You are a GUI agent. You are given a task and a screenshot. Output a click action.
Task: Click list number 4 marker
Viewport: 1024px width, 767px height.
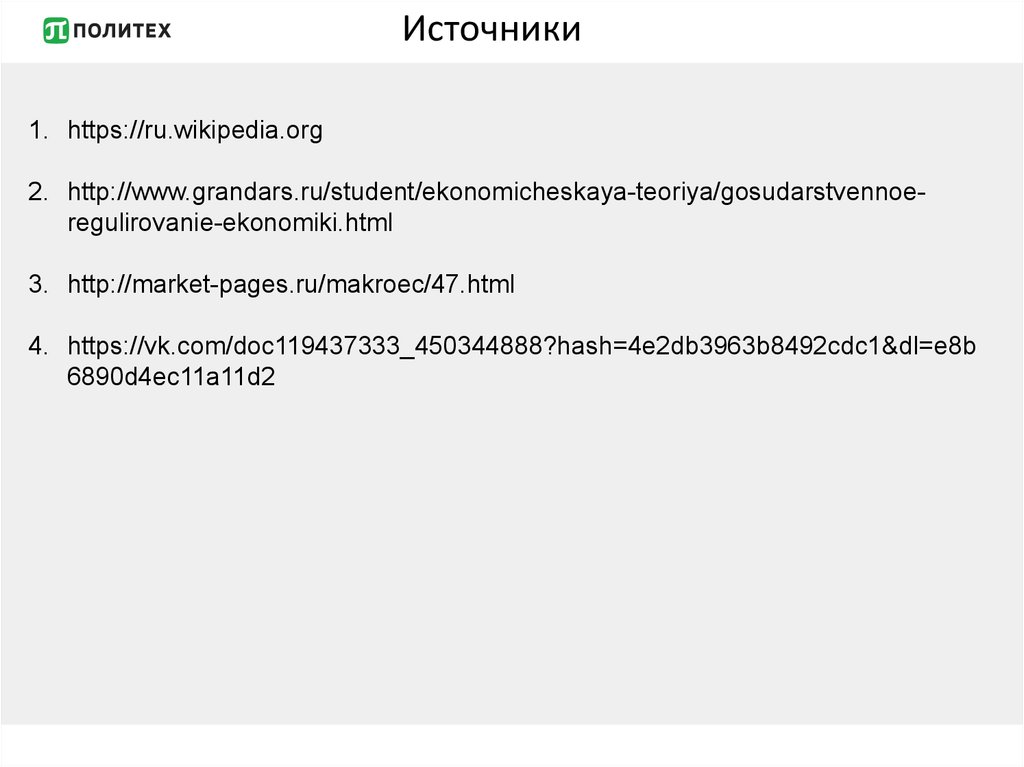point(37,347)
